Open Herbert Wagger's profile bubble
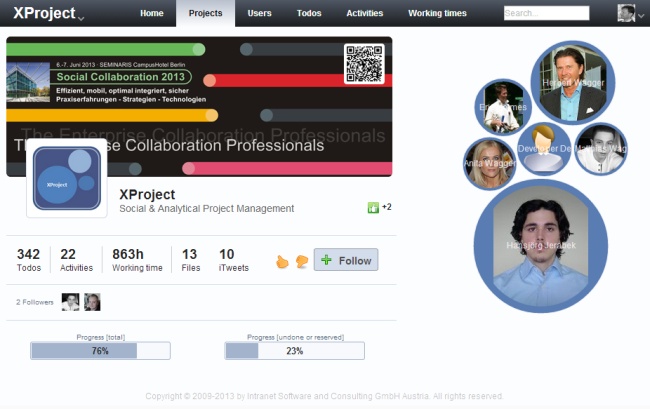 573,82
